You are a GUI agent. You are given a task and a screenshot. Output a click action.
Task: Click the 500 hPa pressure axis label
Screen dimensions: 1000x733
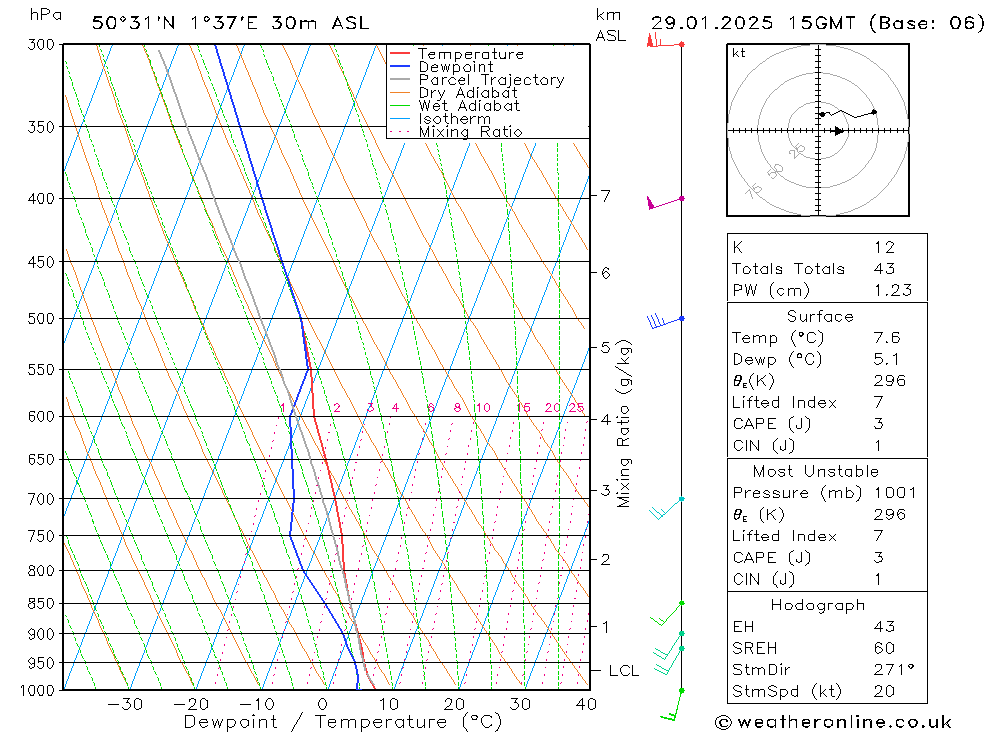tap(41, 318)
